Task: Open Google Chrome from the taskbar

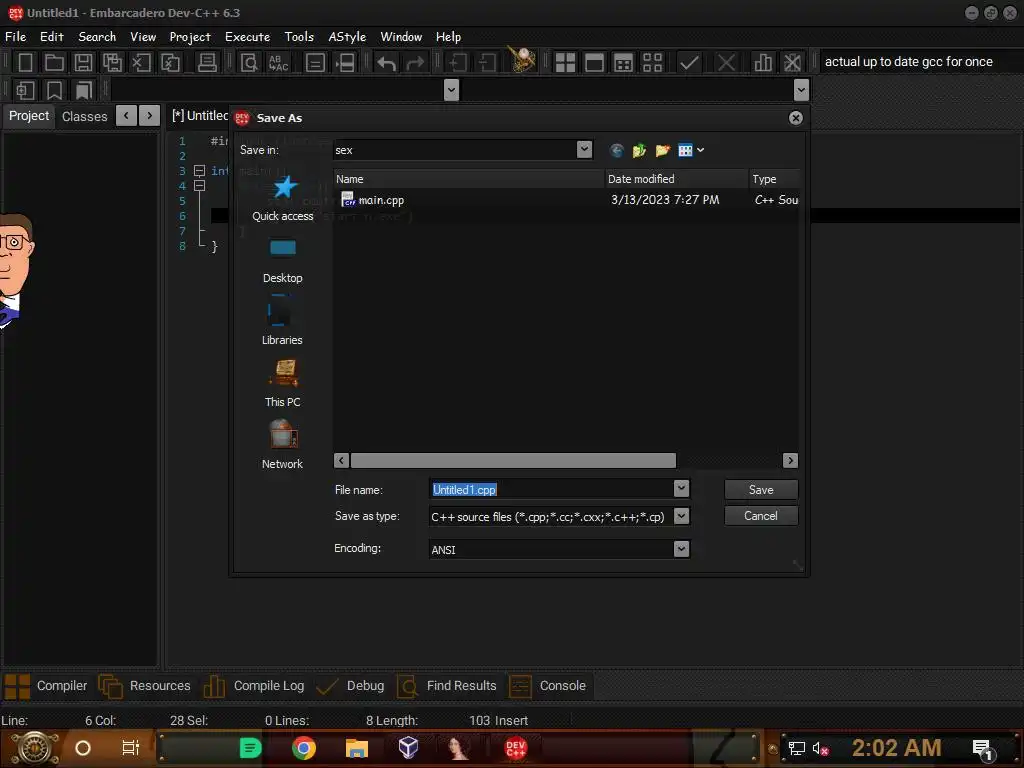Action: pos(304,748)
